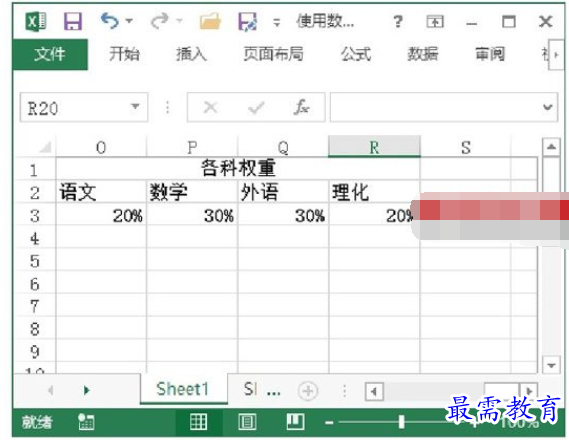The height and width of the screenshot is (440, 569).
Task: Select the row 1 header
Action: pyautogui.click(x=34, y=170)
